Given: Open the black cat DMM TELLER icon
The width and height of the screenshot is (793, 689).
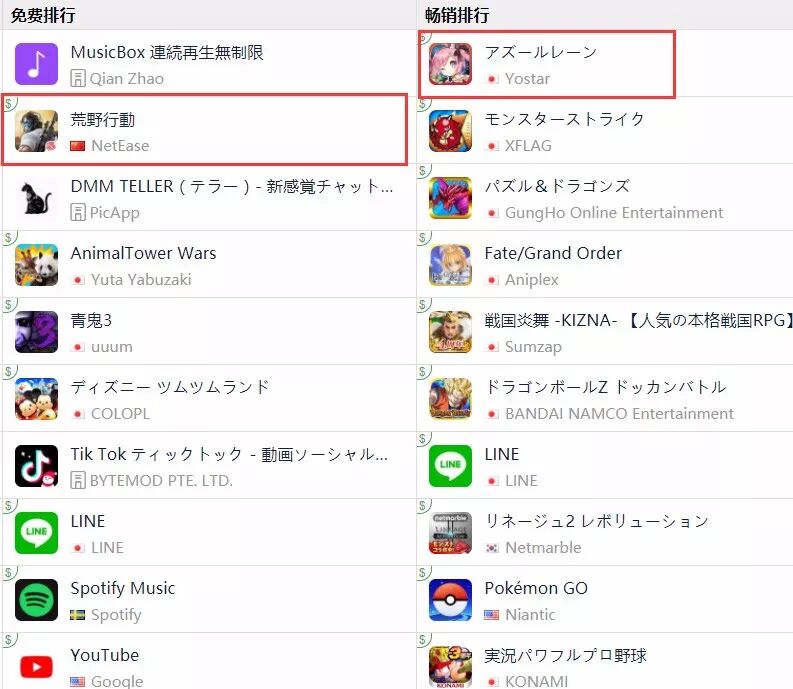Looking at the screenshot, I should click(36, 198).
